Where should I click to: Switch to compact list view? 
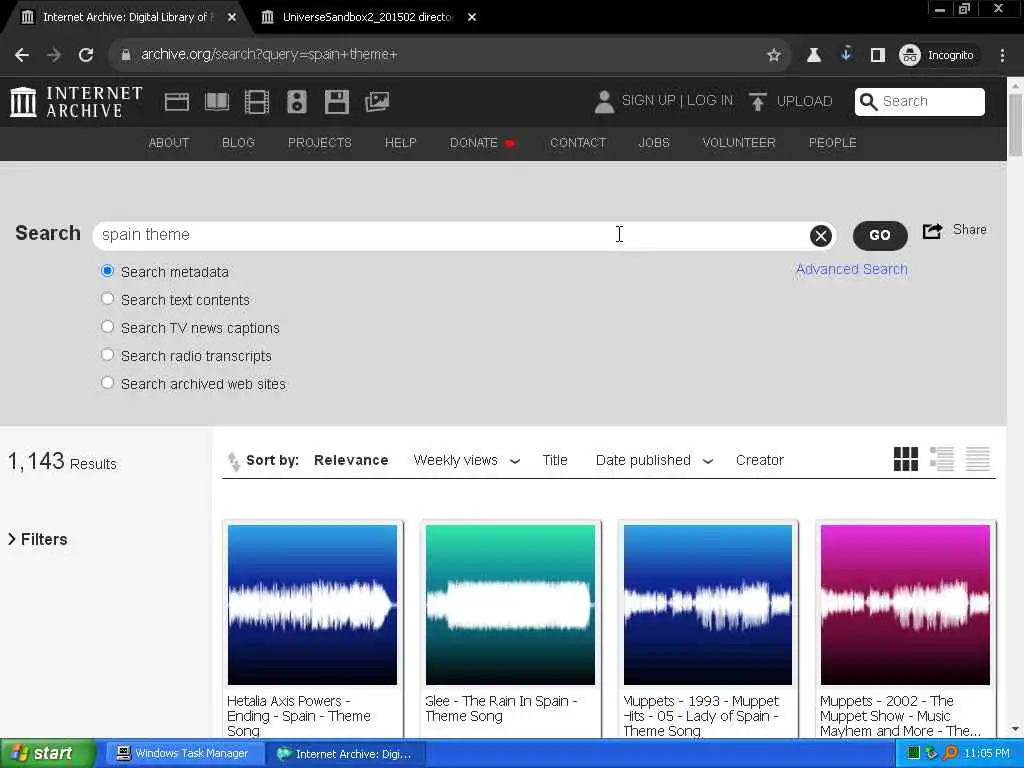click(978, 459)
